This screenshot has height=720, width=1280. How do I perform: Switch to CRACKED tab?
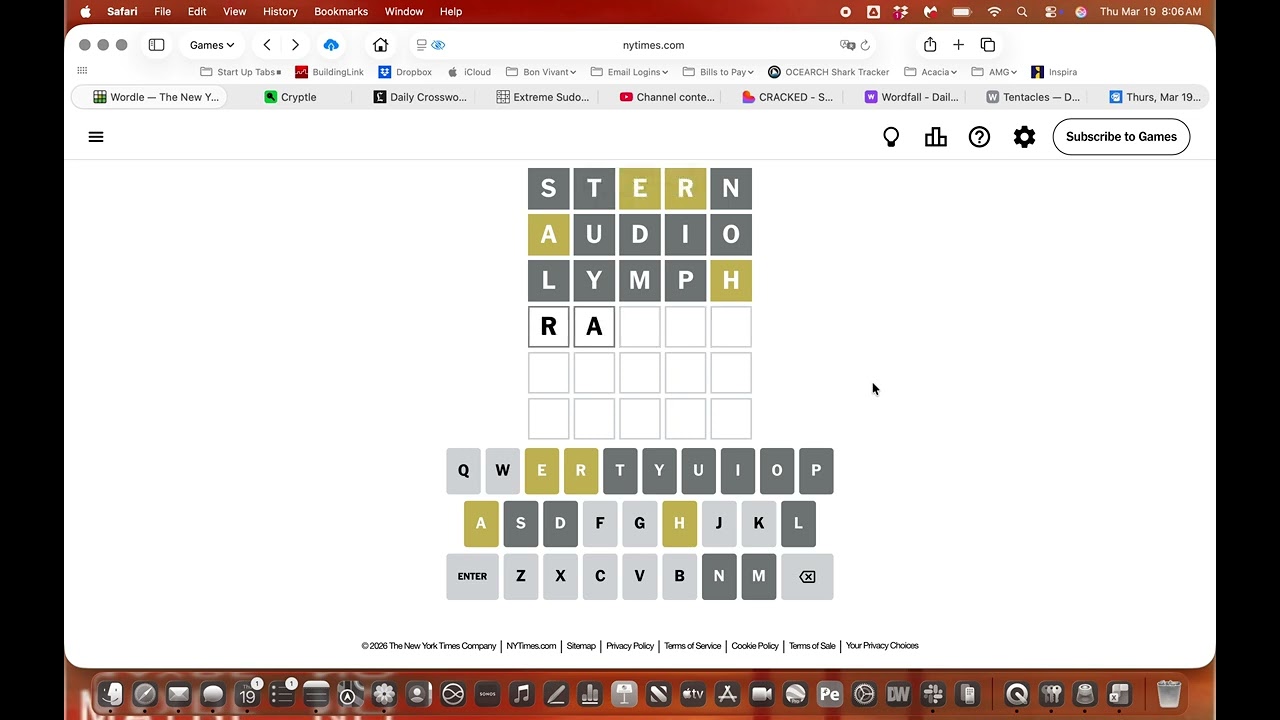[788, 97]
